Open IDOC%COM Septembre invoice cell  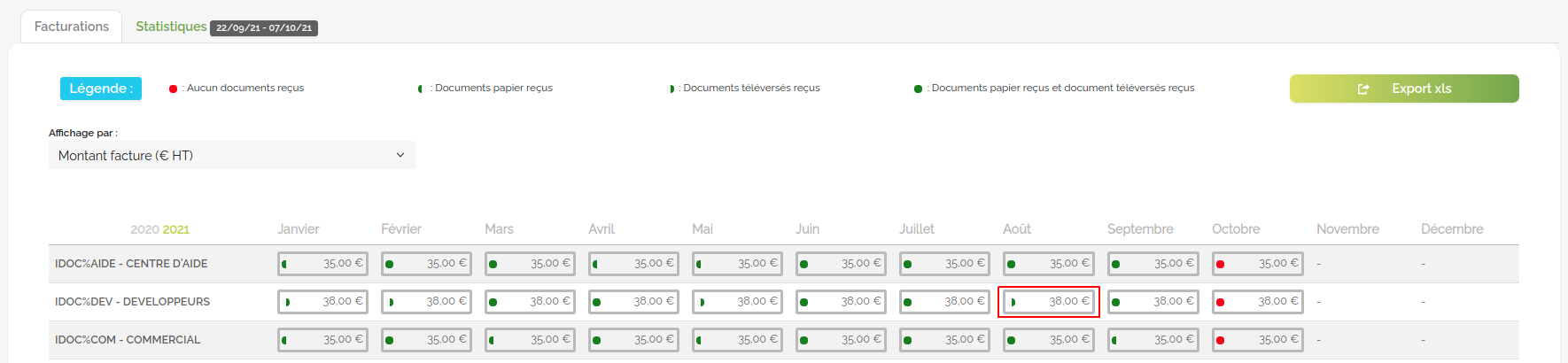pyautogui.click(x=1153, y=340)
